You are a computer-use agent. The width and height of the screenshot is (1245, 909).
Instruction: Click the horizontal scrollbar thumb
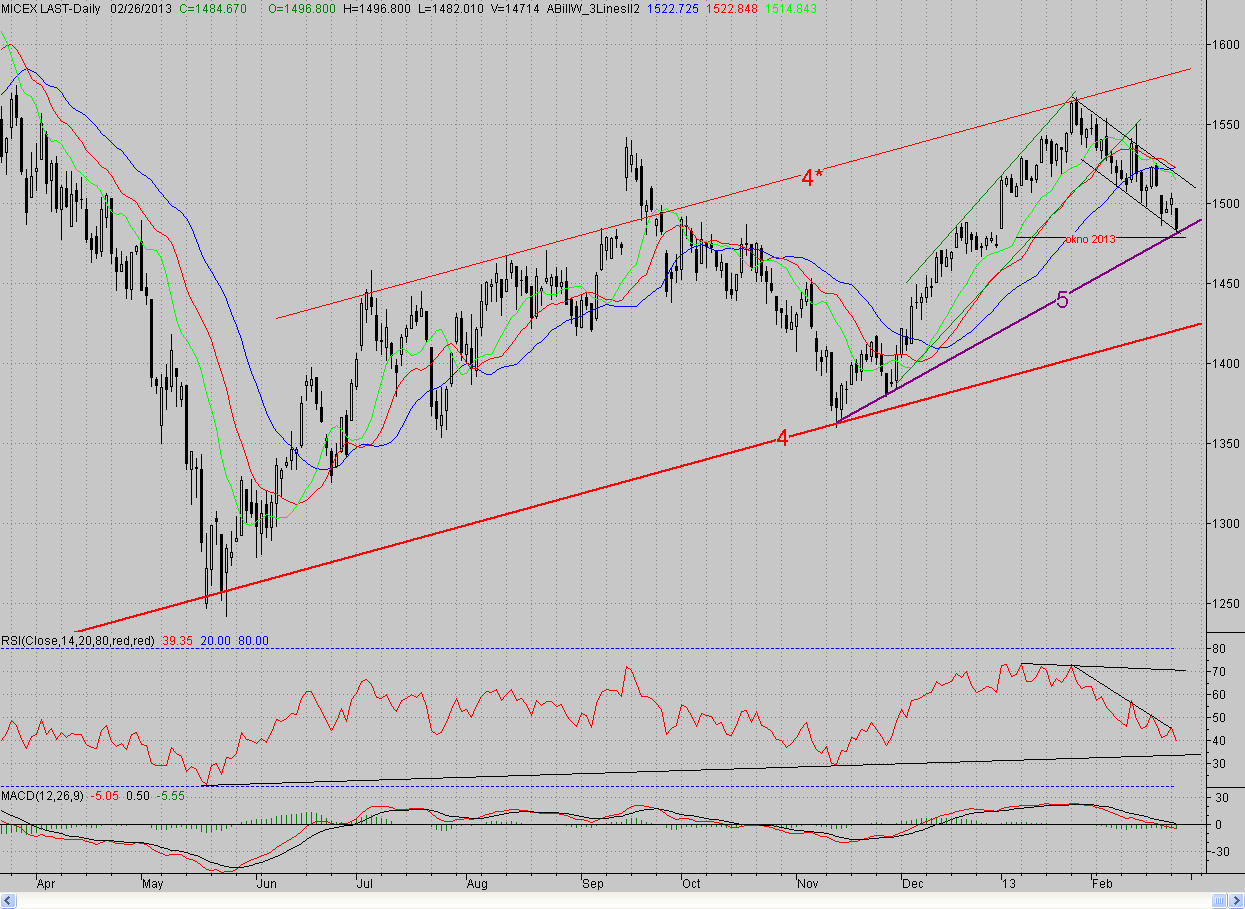point(1220,901)
